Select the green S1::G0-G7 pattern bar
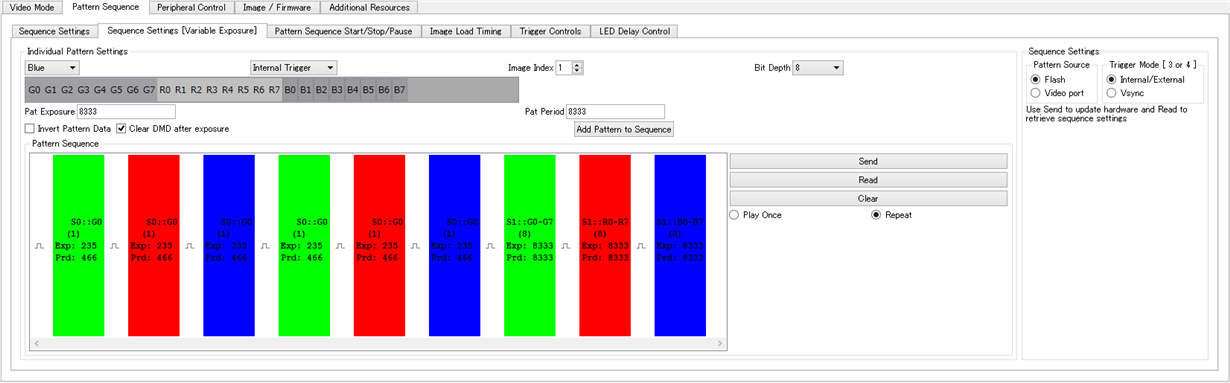Viewport: 1230px width, 383px height. click(x=529, y=245)
